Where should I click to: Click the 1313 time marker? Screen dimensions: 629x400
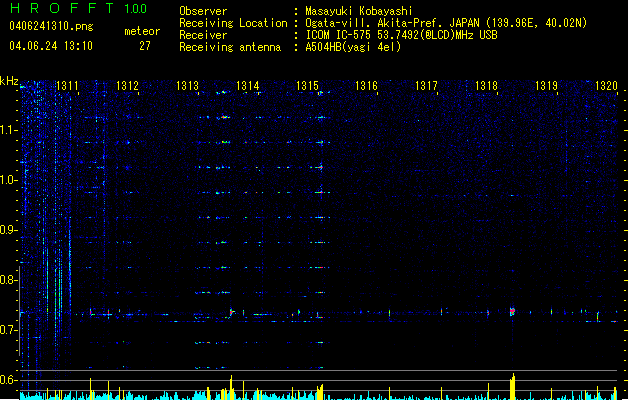coord(187,86)
